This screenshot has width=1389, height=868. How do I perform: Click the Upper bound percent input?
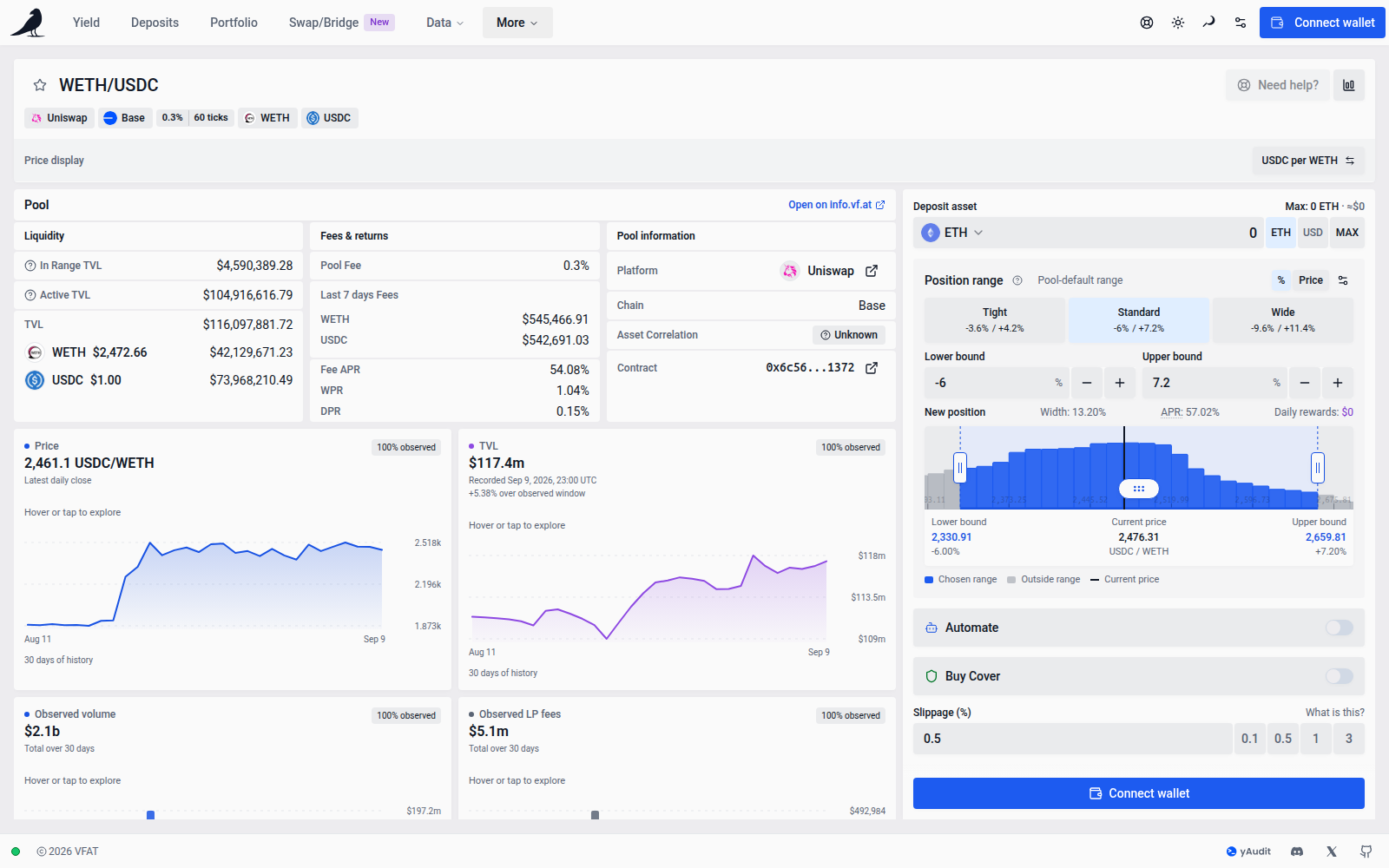tap(1215, 383)
